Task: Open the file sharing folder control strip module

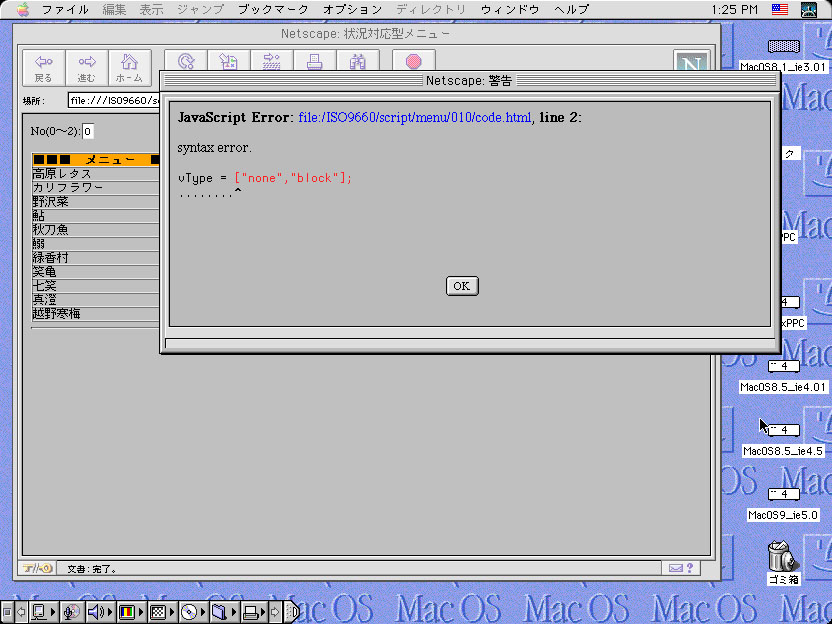Action: coord(224,612)
